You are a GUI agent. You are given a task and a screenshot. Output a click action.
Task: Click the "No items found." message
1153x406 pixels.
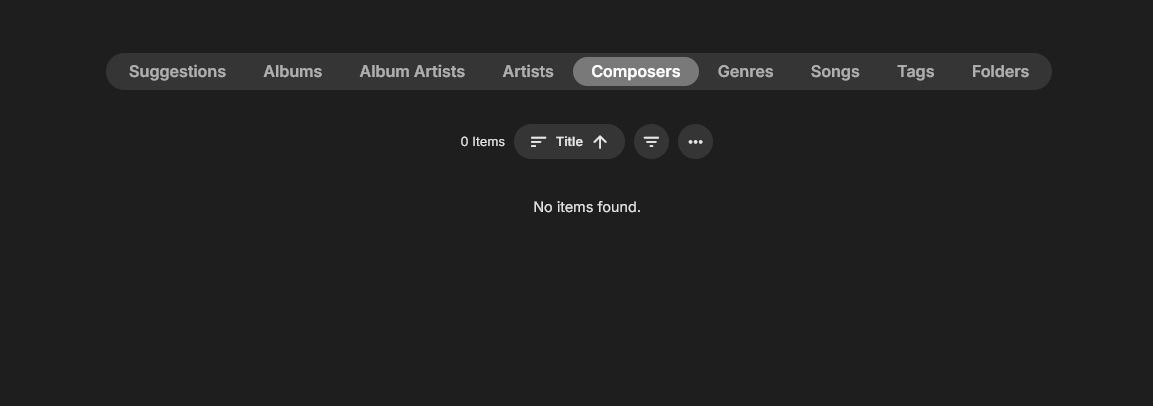pos(587,207)
